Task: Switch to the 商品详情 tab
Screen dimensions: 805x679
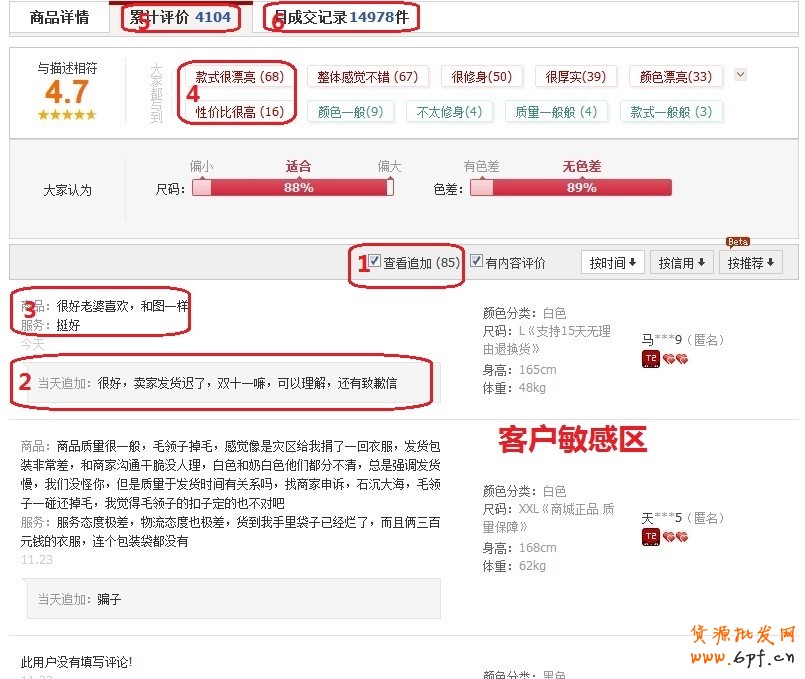Action: pos(59,17)
